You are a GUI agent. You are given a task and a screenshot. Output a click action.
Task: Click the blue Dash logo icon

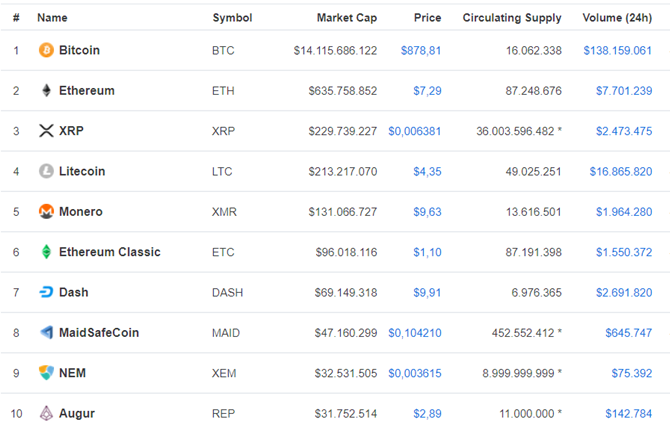pyautogui.click(x=46, y=292)
